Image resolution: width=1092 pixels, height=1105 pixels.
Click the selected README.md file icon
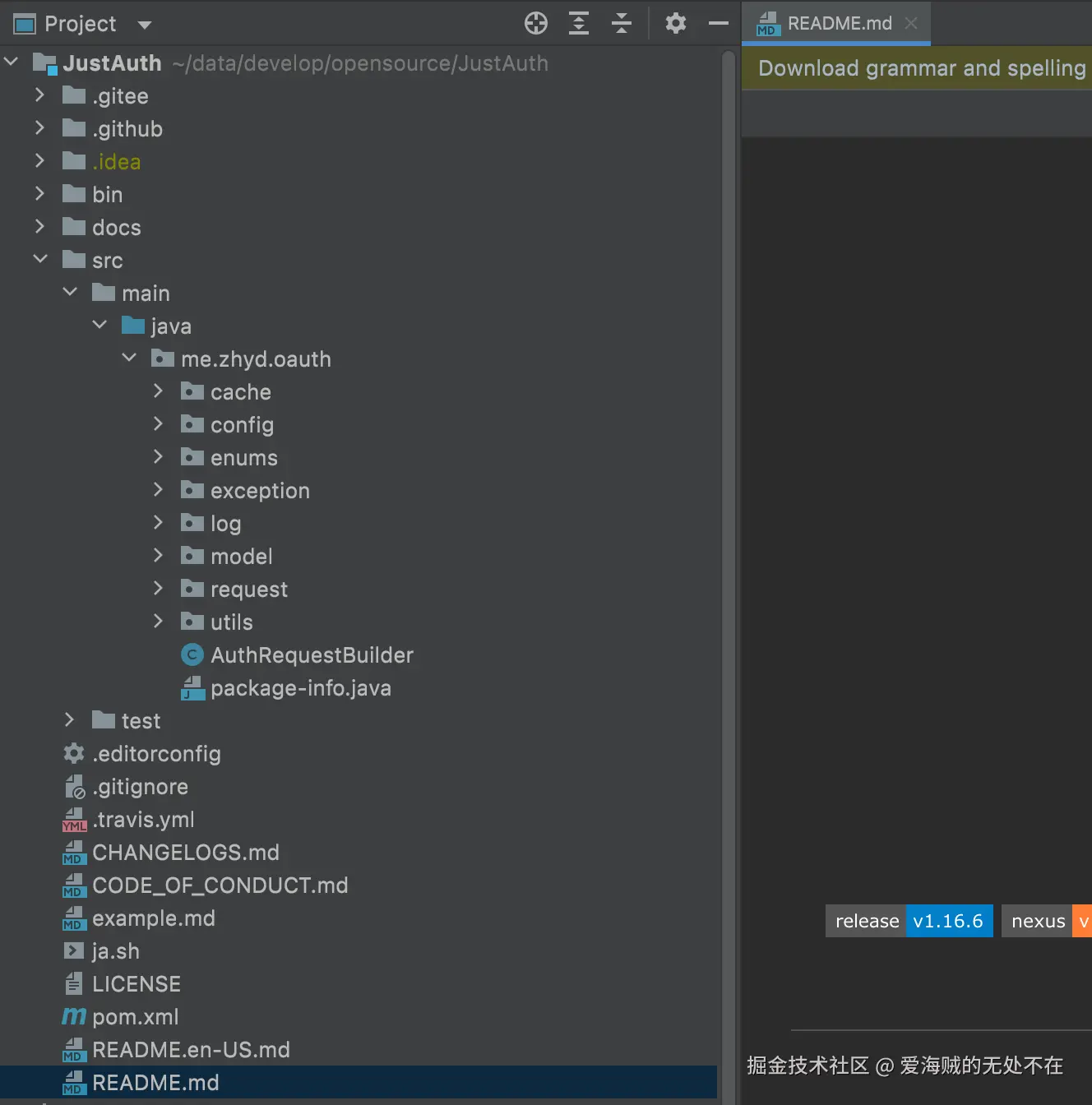(x=74, y=1083)
